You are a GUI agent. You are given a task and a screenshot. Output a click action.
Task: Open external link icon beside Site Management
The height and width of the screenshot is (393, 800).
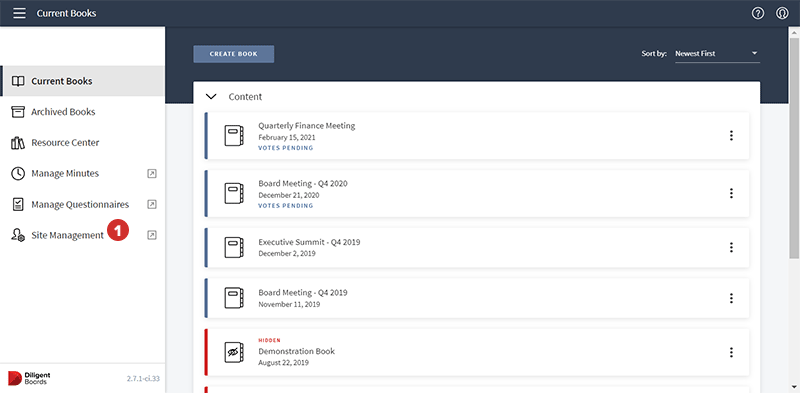pos(152,235)
